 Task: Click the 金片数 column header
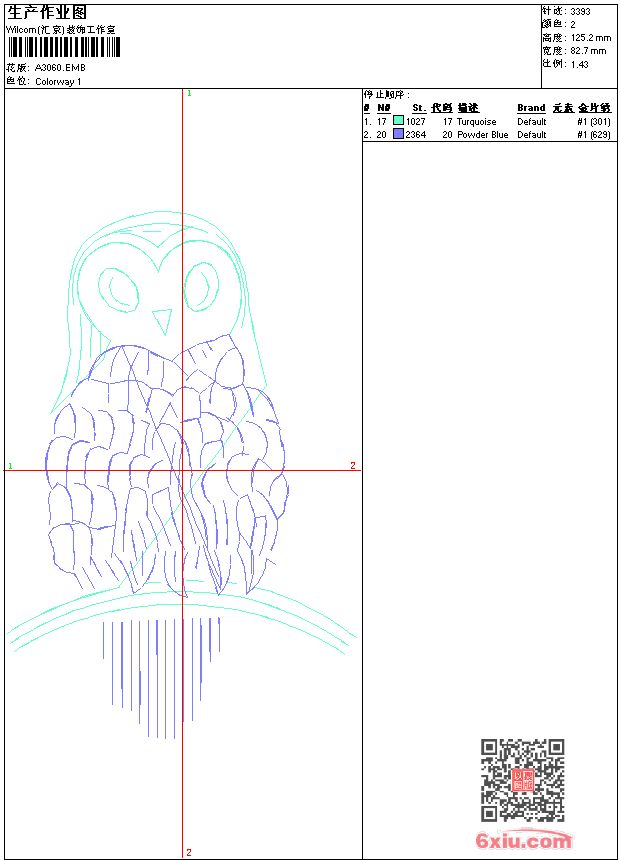pos(594,108)
